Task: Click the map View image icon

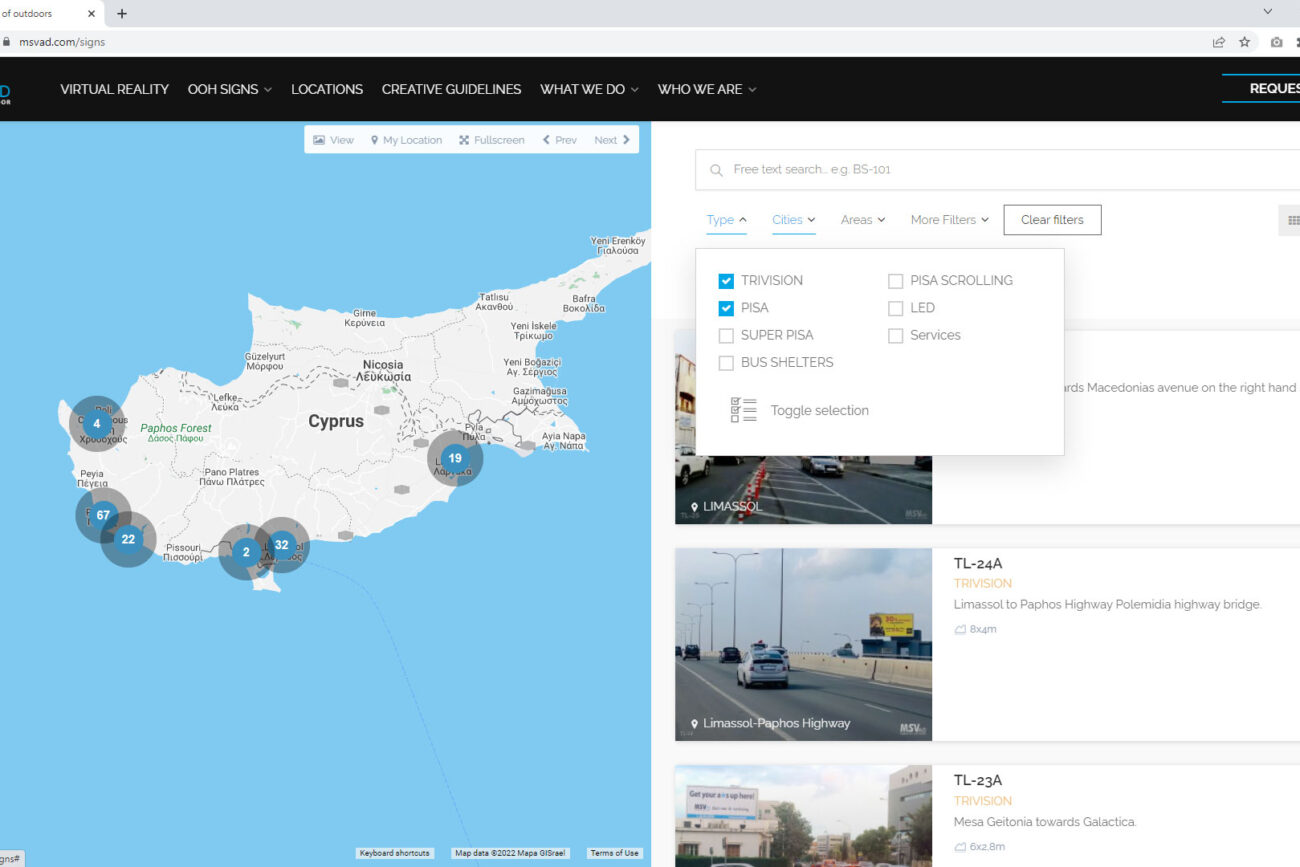Action: point(319,140)
